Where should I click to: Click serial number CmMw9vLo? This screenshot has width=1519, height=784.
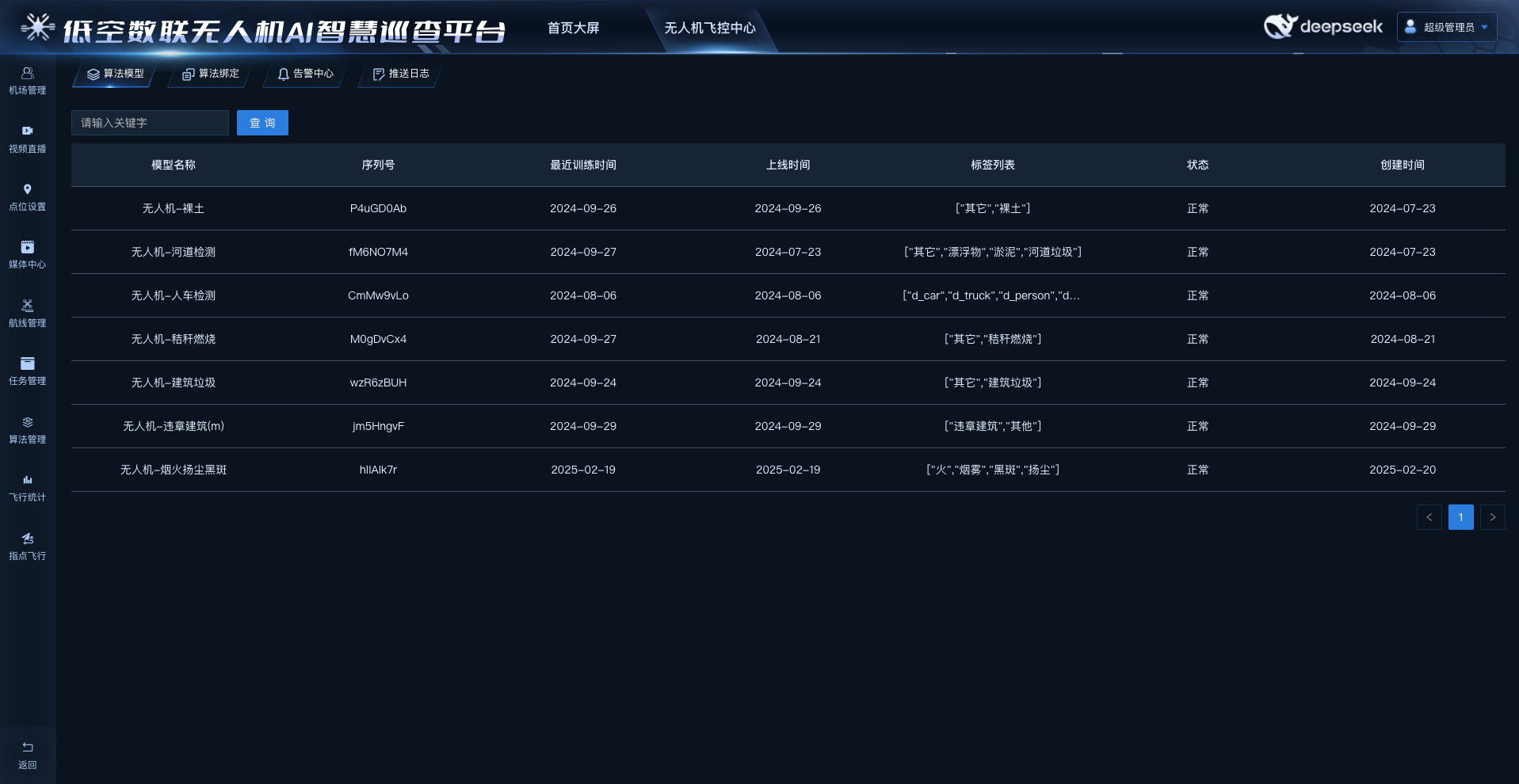pos(378,295)
